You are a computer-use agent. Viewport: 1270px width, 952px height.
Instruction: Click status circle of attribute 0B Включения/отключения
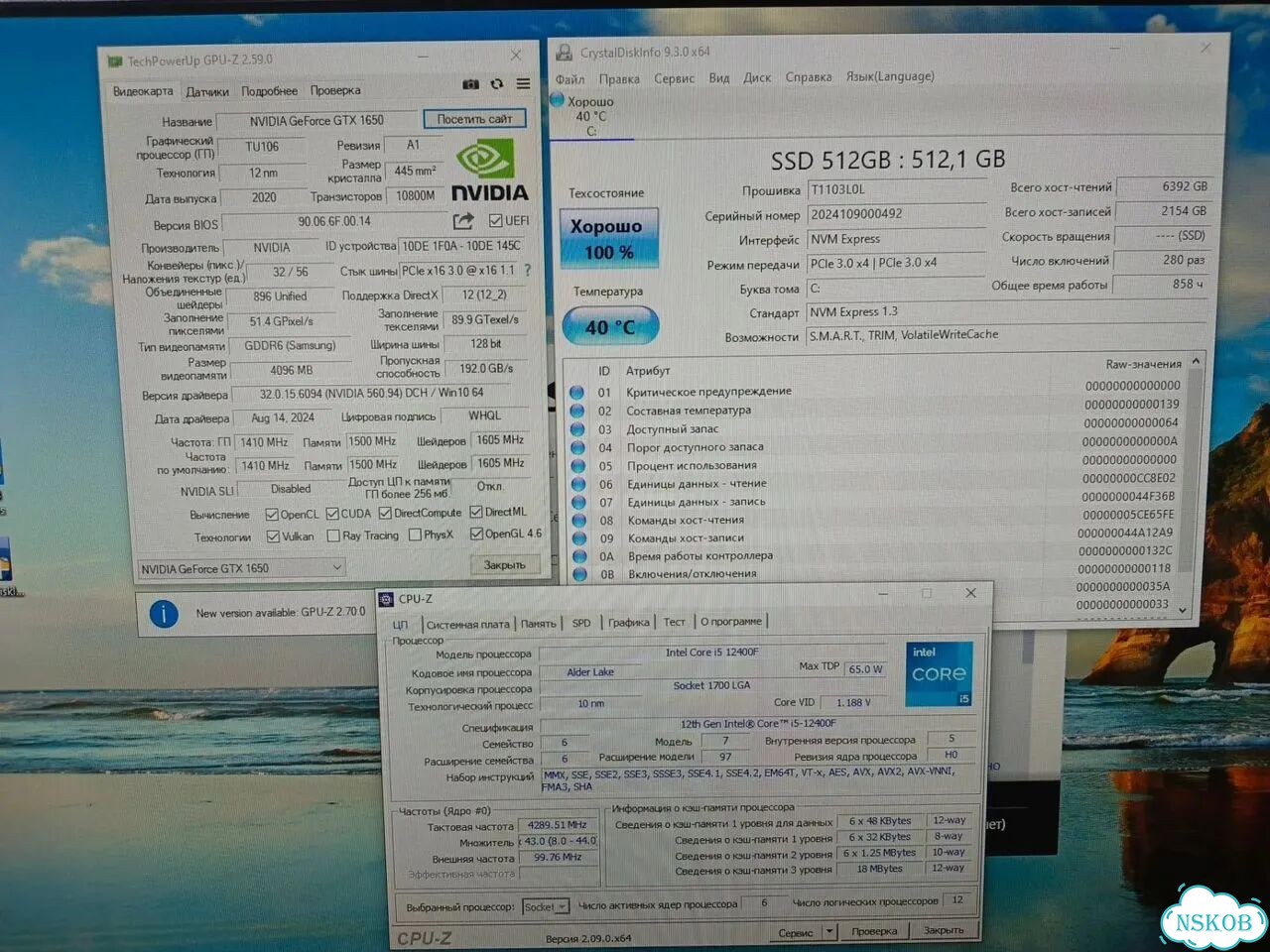[x=579, y=574]
